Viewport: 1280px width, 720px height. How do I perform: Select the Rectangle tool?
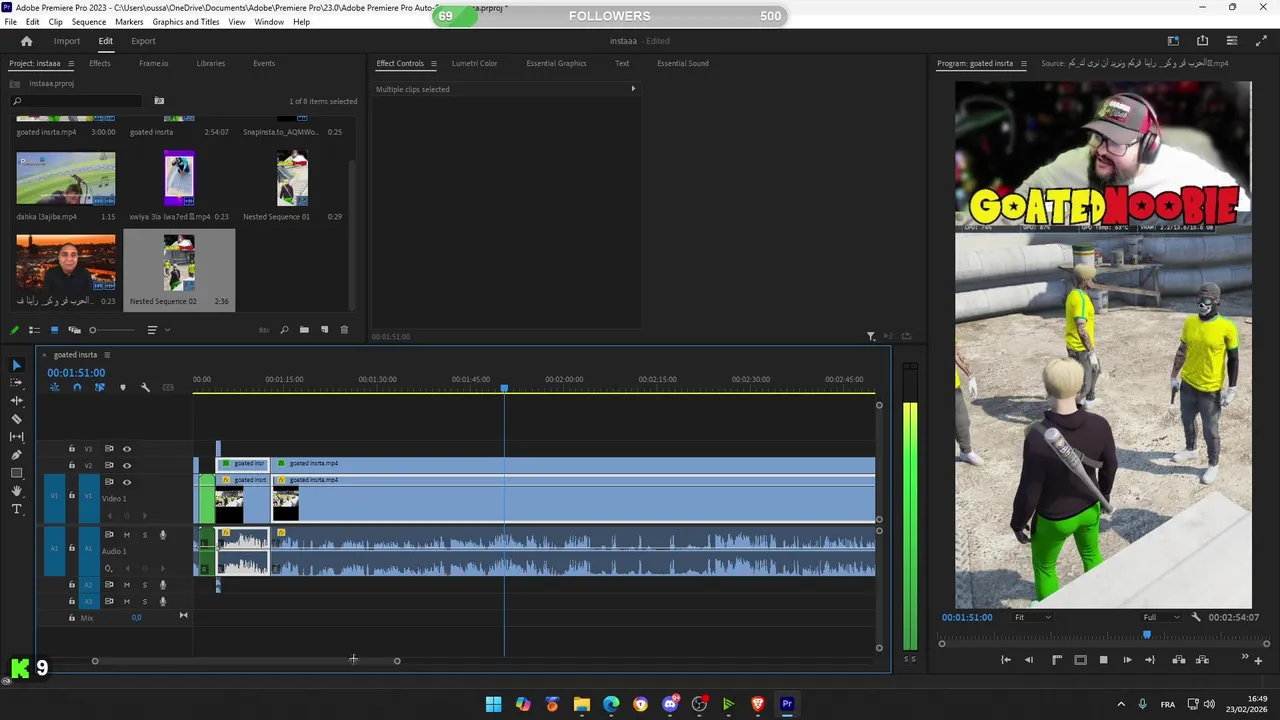pos(16,473)
